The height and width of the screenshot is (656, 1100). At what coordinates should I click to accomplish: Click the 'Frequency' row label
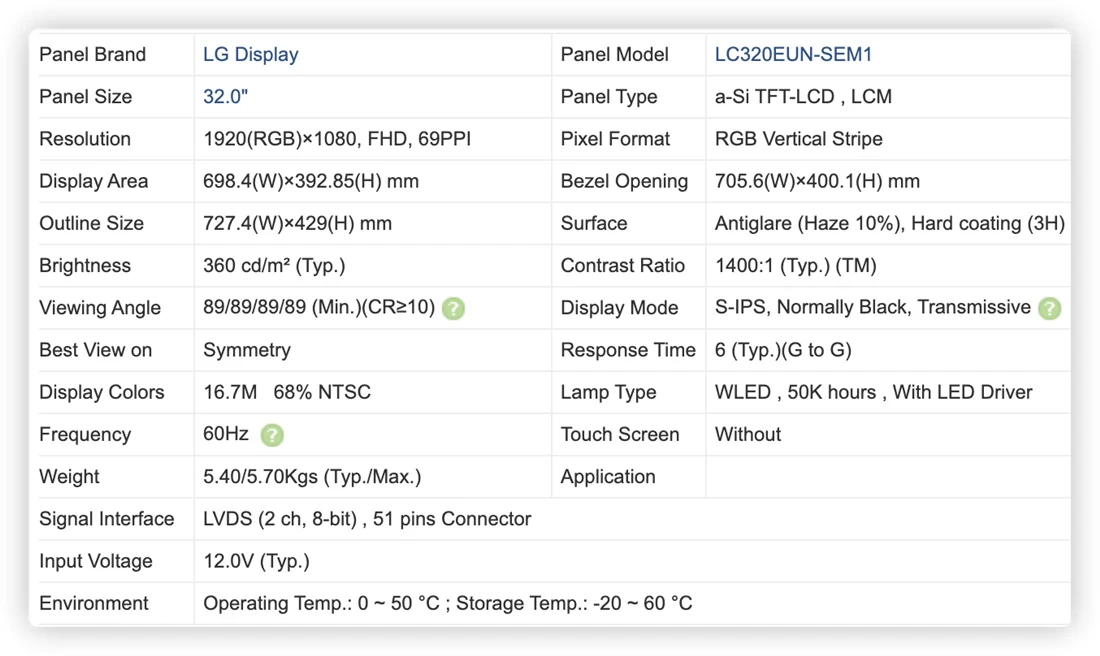[x=85, y=435]
